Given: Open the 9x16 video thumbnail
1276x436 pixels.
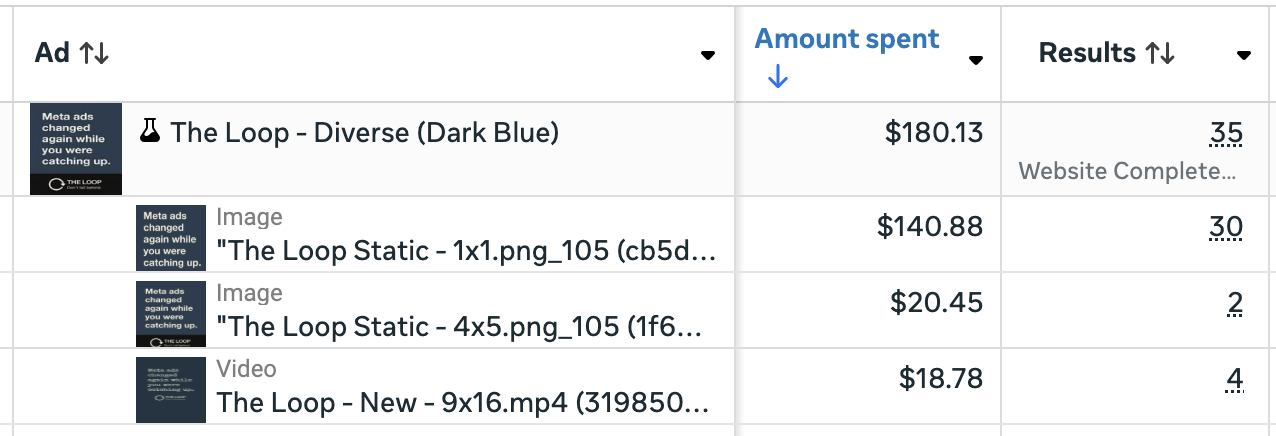Looking at the screenshot, I should pyautogui.click(x=171, y=389).
